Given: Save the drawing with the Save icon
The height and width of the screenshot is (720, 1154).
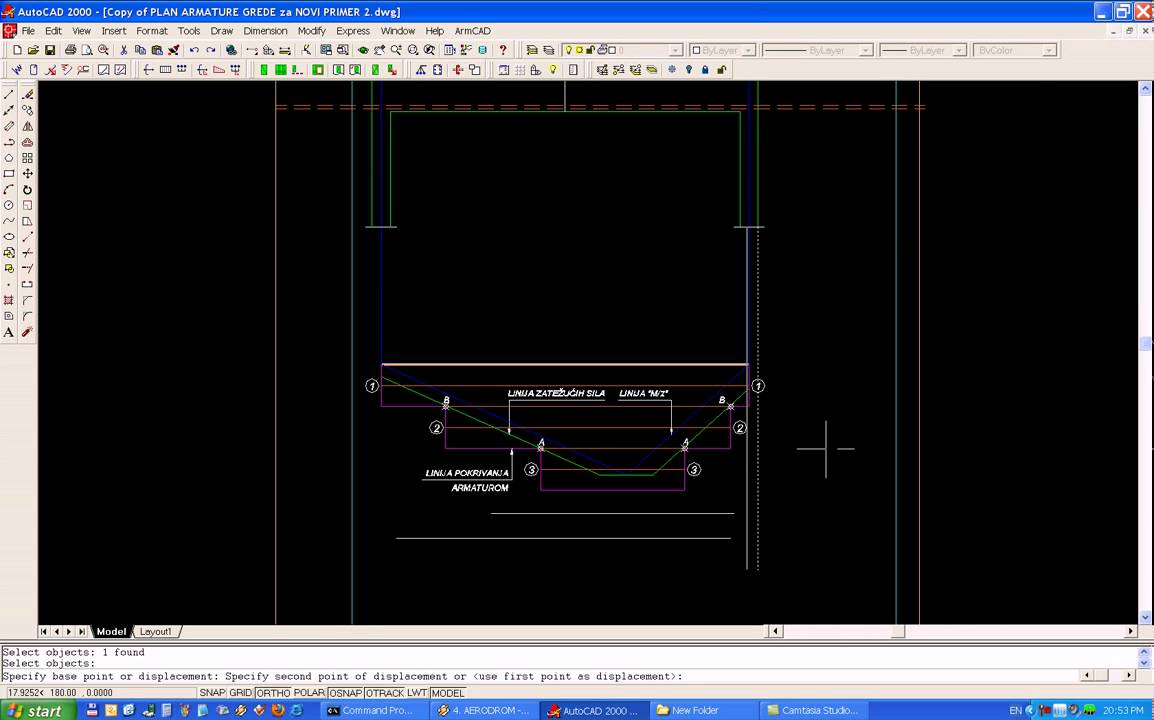Looking at the screenshot, I should 50,50.
